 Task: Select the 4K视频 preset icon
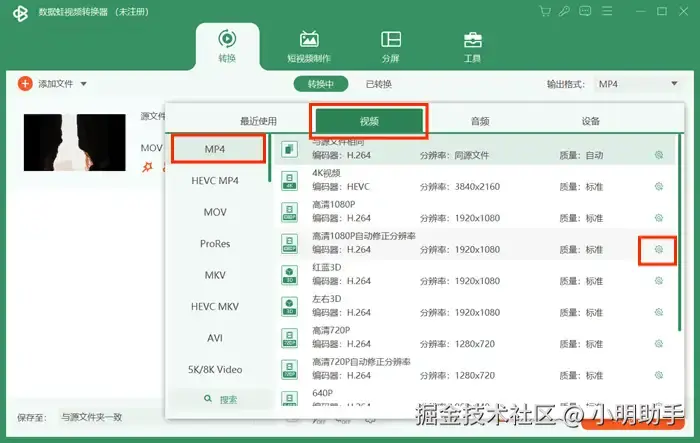289,181
